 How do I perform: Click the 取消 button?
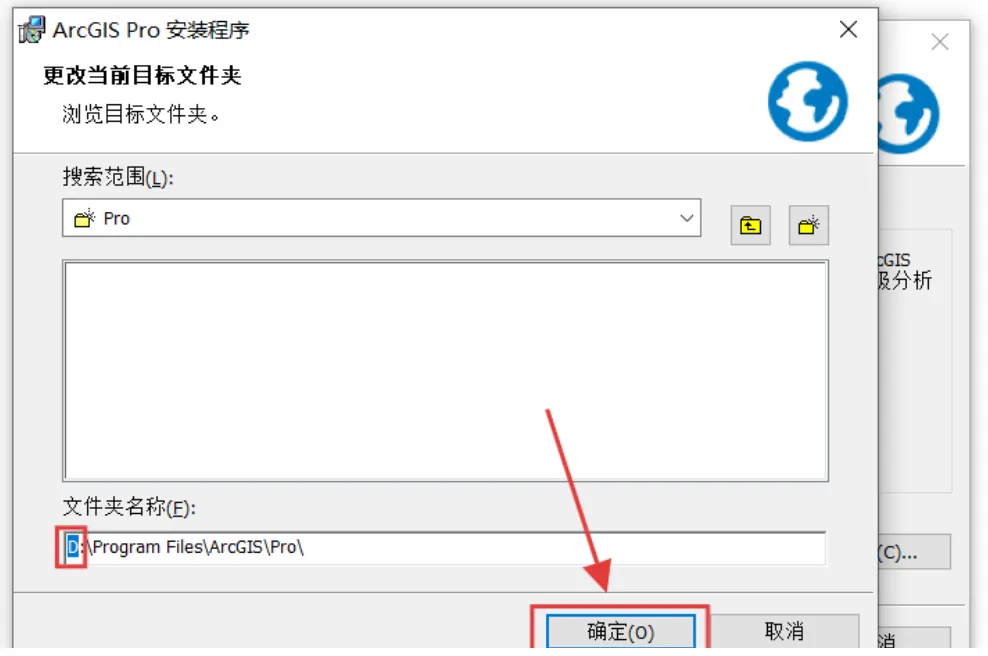pyautogui.click(x=784, y=631)
